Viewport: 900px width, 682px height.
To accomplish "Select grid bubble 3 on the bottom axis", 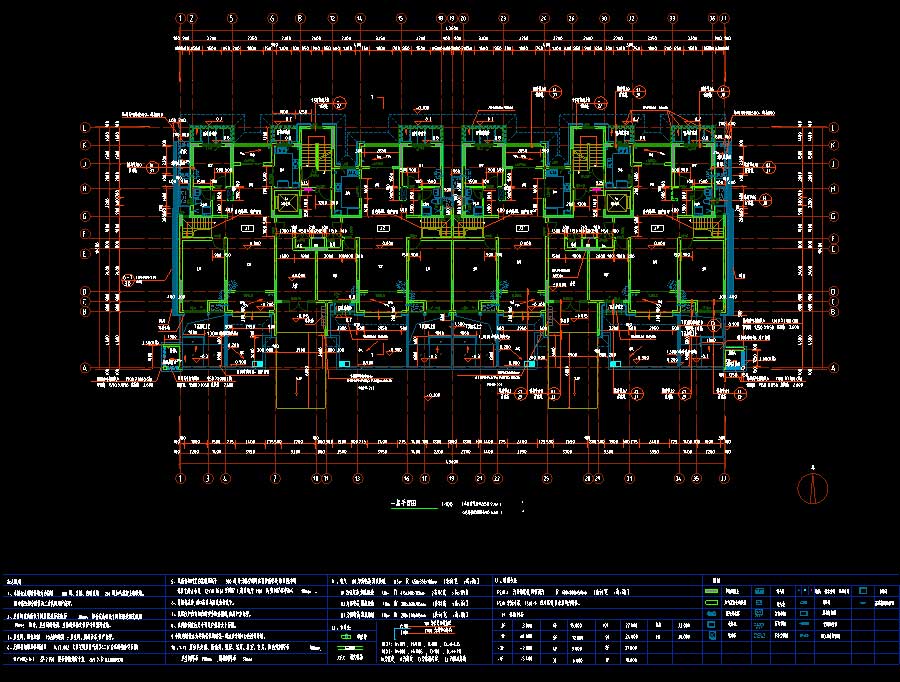I will 208,478.
